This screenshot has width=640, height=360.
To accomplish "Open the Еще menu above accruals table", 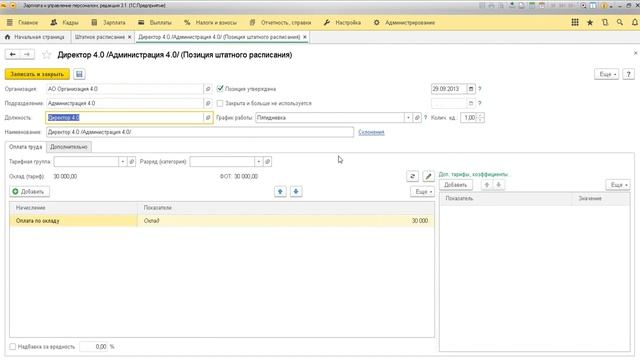I will click(x=422, y=191).
